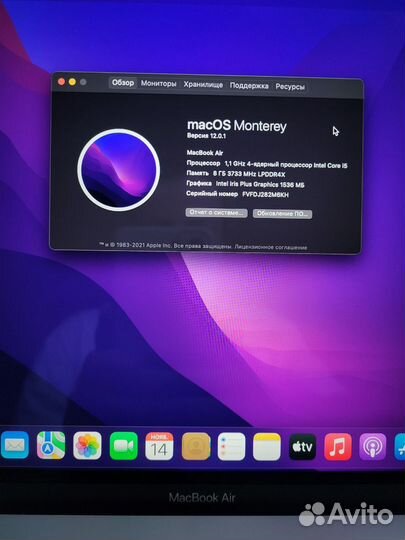
Task: Click the macOS Monterey round logo
Action: (118, 170)
